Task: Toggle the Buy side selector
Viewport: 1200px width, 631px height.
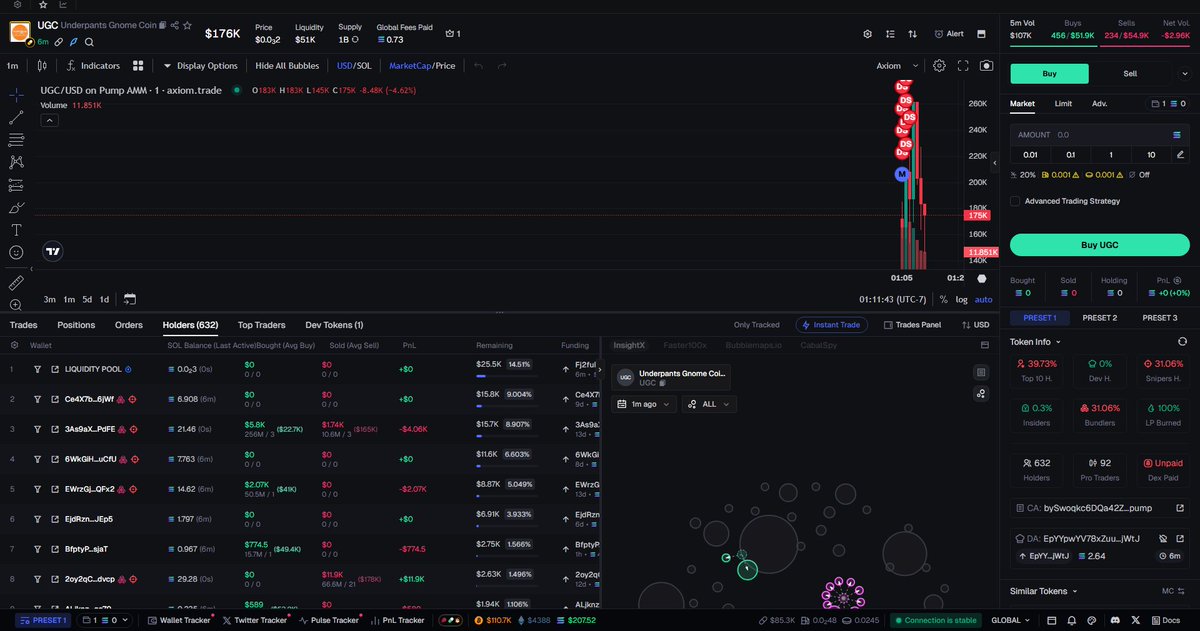Action: 1048,73
